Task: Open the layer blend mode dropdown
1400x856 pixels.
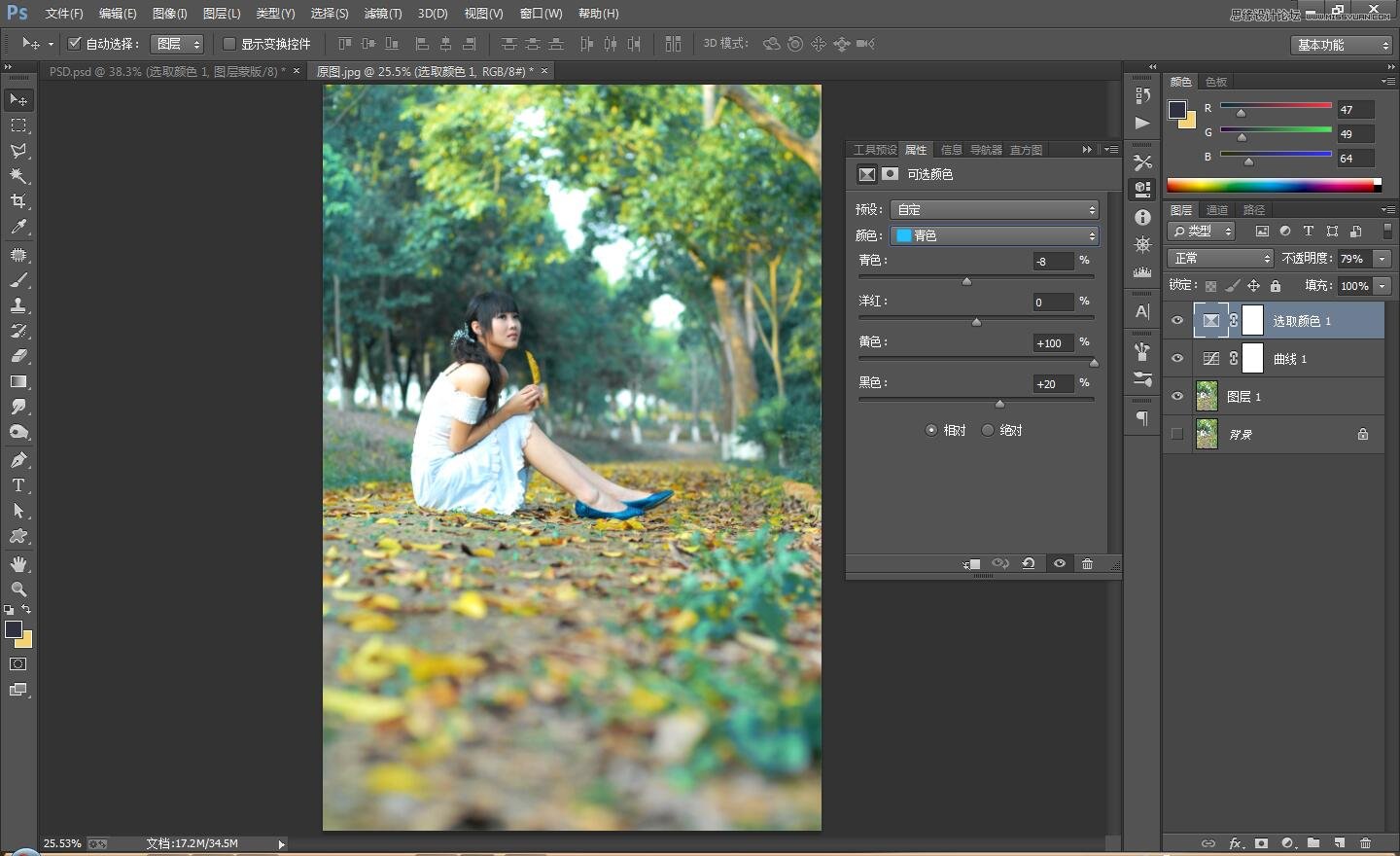Action: [1220, 258]
